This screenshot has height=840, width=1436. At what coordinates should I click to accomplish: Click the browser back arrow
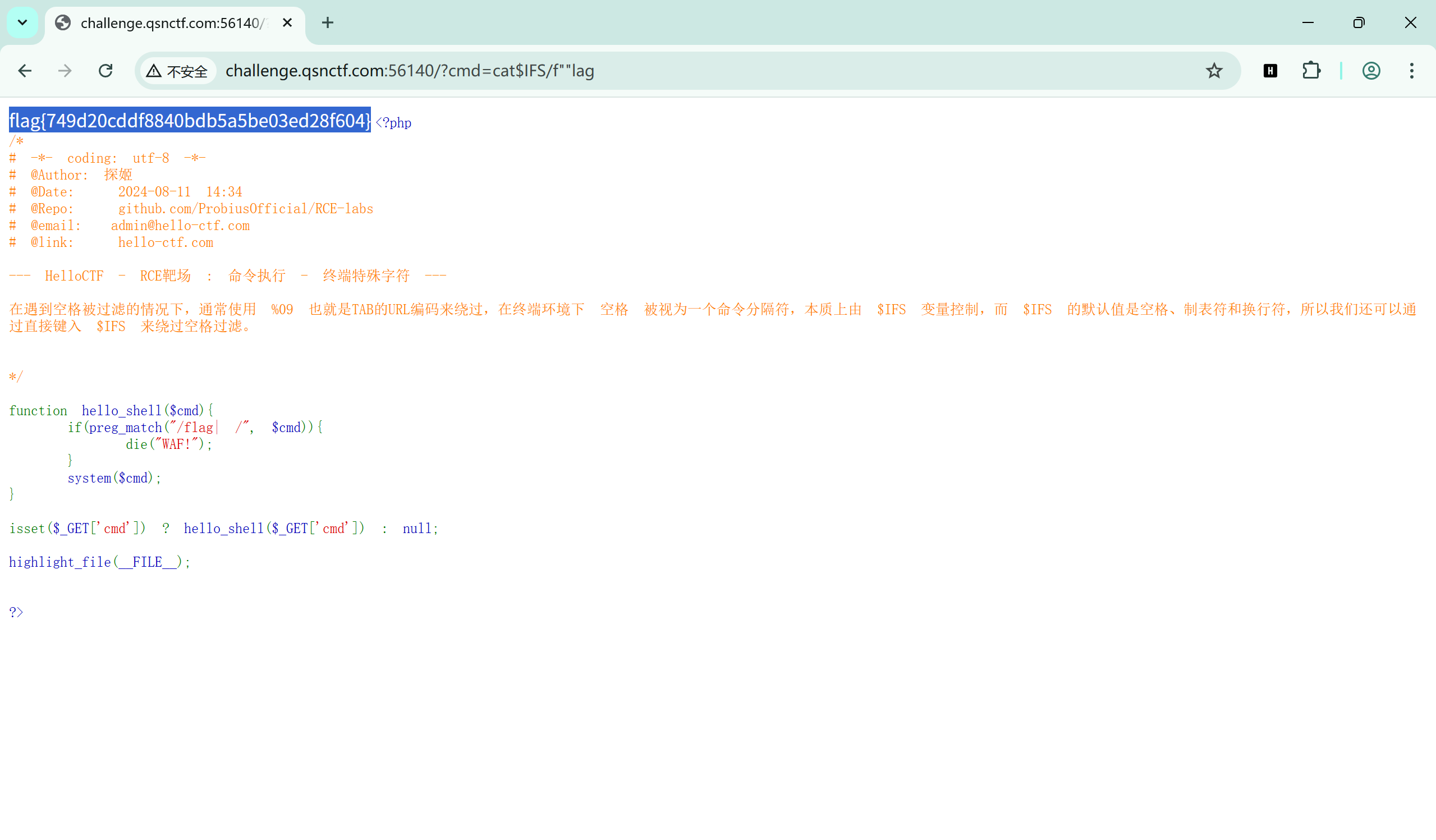tap(25, 71)
